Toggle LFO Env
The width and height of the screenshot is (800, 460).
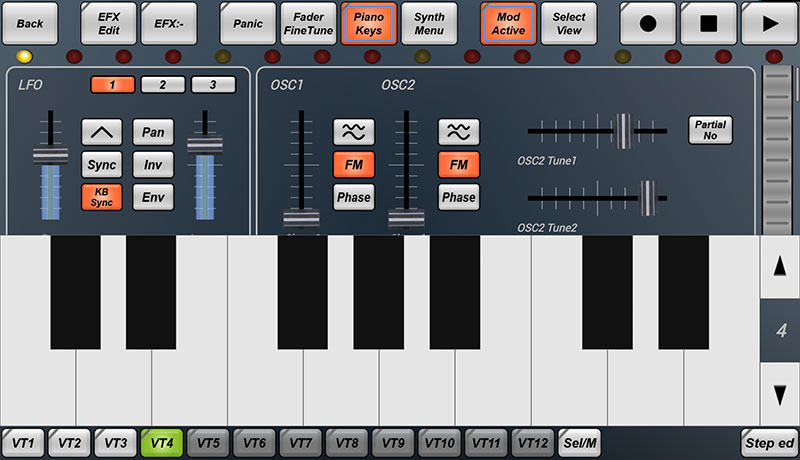point(153,197)
